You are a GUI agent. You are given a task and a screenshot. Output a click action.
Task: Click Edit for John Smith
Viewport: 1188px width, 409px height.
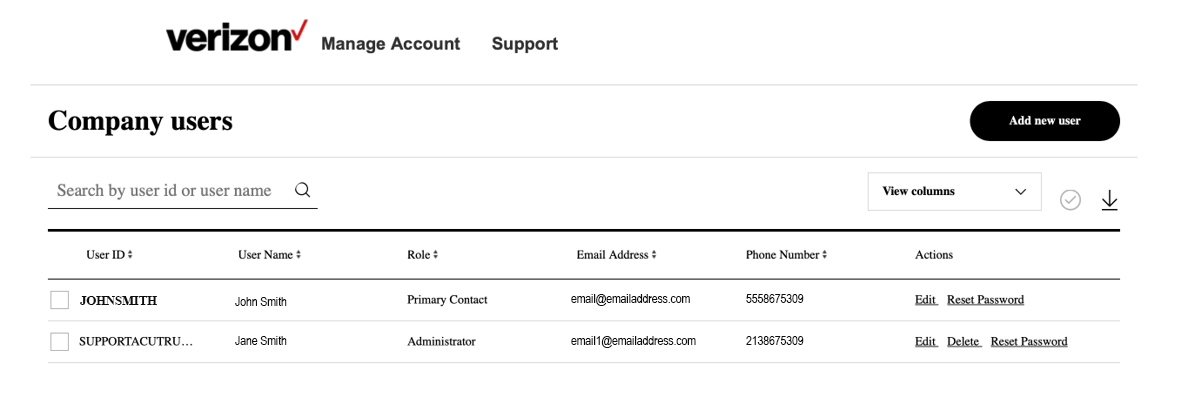(926, 300)
